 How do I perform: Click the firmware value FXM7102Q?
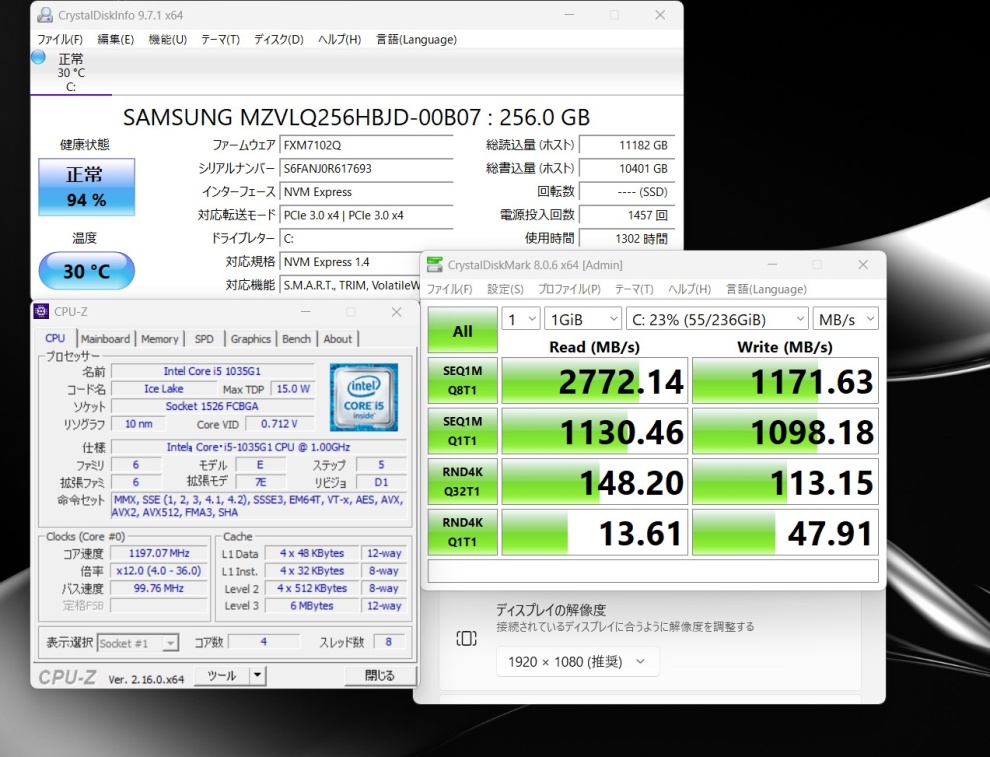(366, 145)
